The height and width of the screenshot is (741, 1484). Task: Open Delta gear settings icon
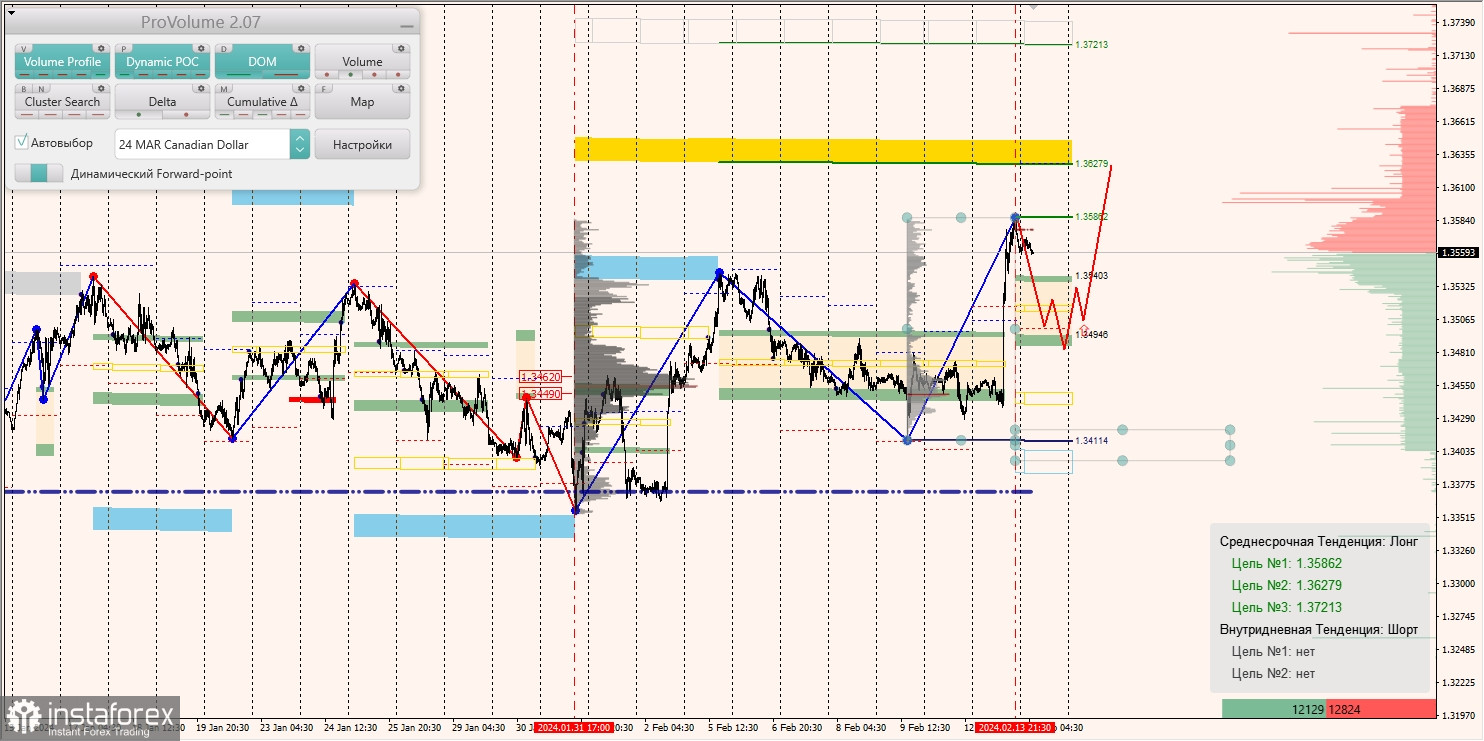(200, 88)
